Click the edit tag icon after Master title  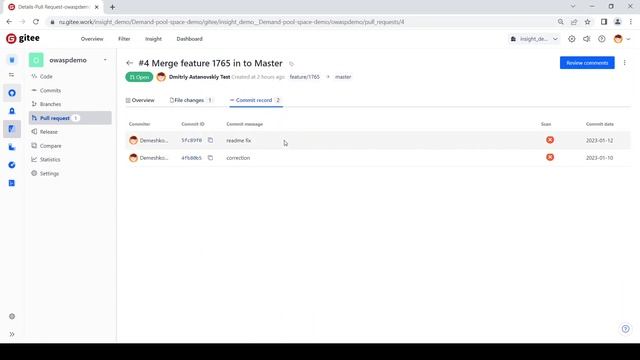point(291,64)
